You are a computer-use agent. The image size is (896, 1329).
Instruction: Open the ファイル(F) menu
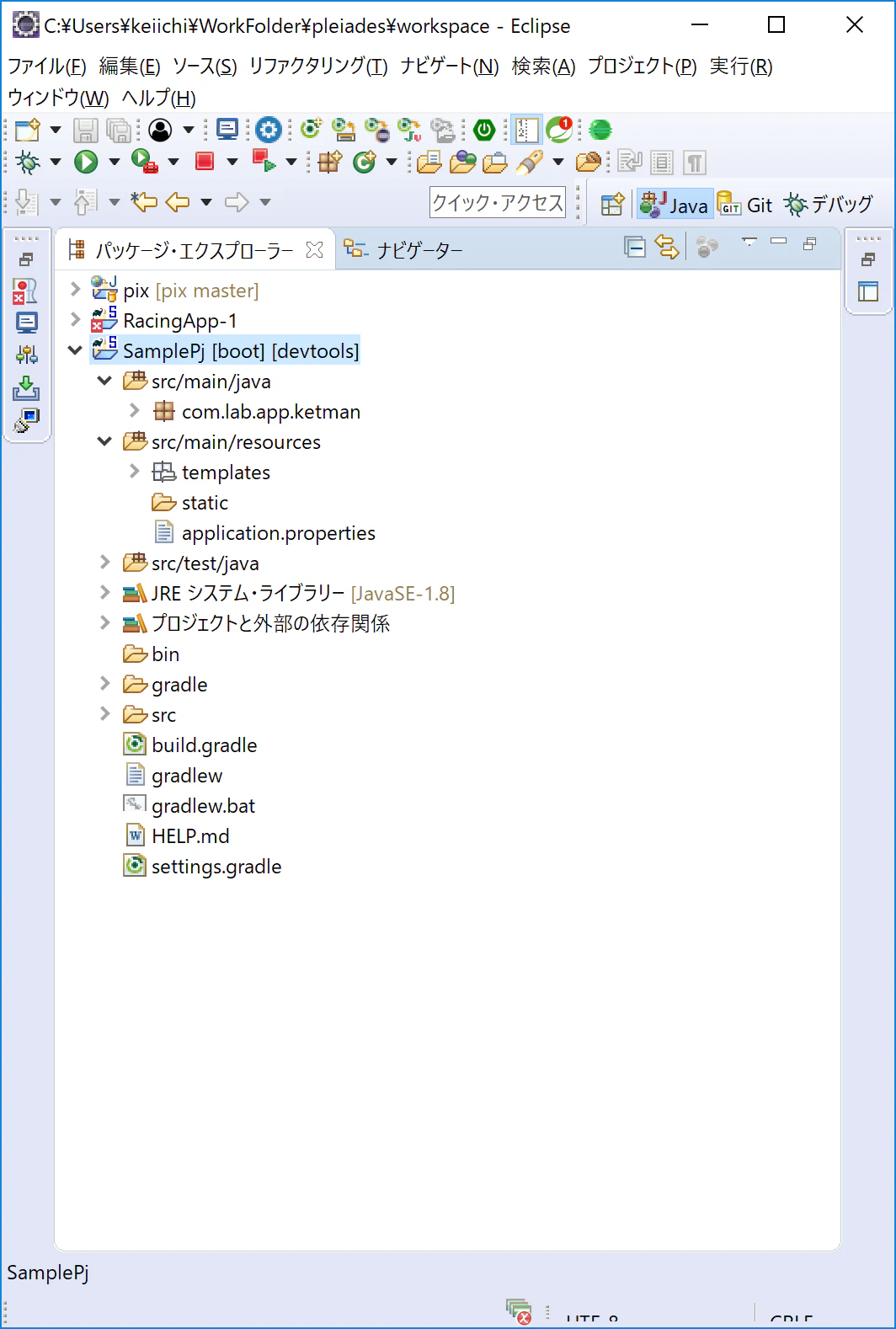pyautogui.click(x=47, y=67)
